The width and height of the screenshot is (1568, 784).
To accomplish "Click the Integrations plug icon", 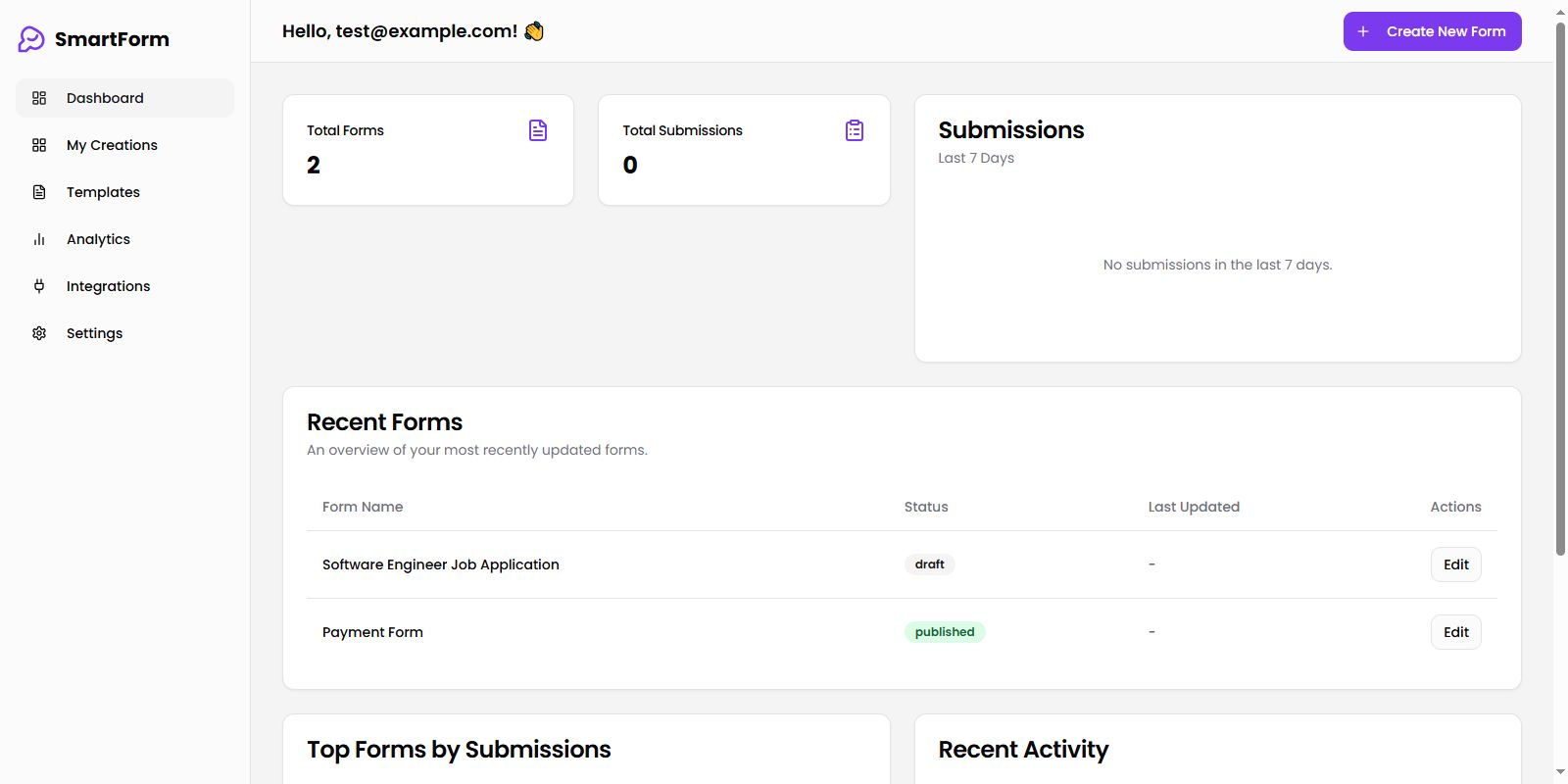I will 39,286.
